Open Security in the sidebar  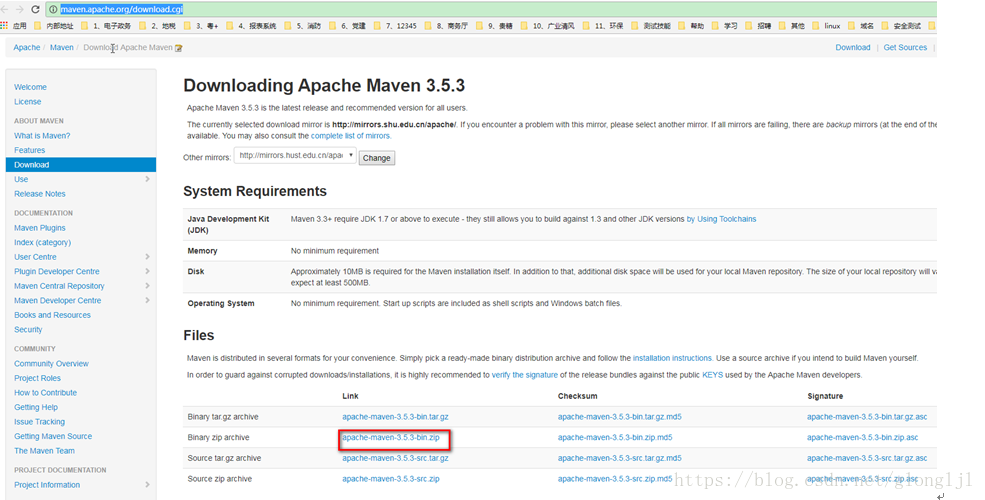coord(28,330)
